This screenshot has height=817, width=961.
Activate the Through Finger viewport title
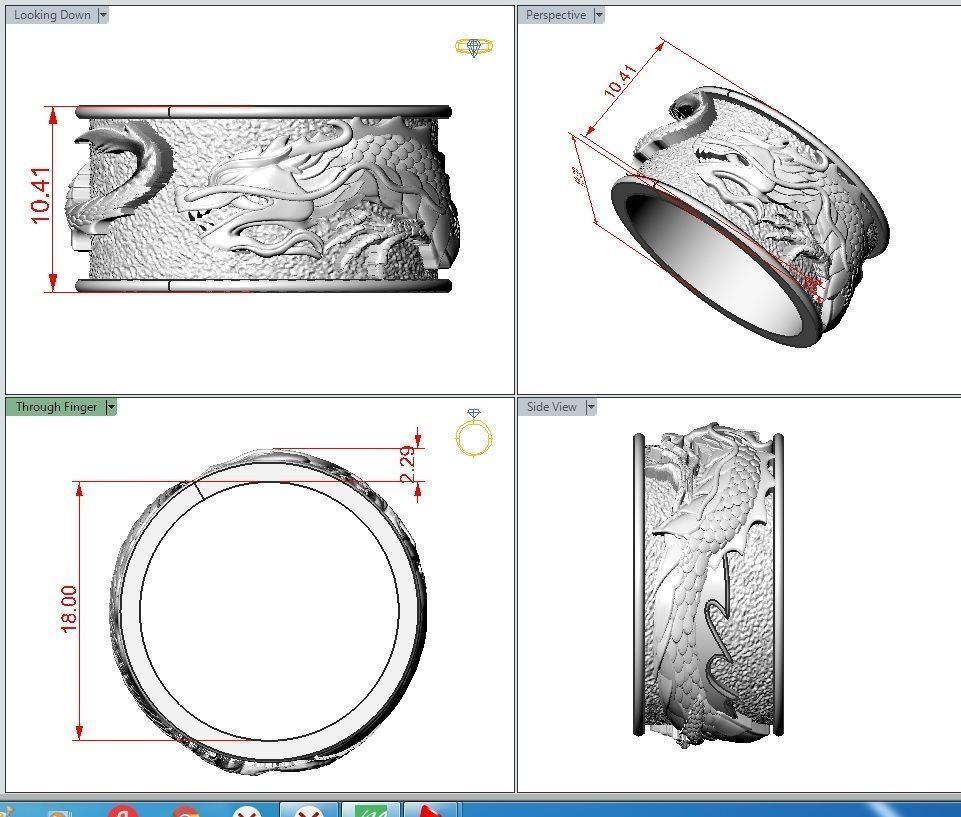[56, 406]
